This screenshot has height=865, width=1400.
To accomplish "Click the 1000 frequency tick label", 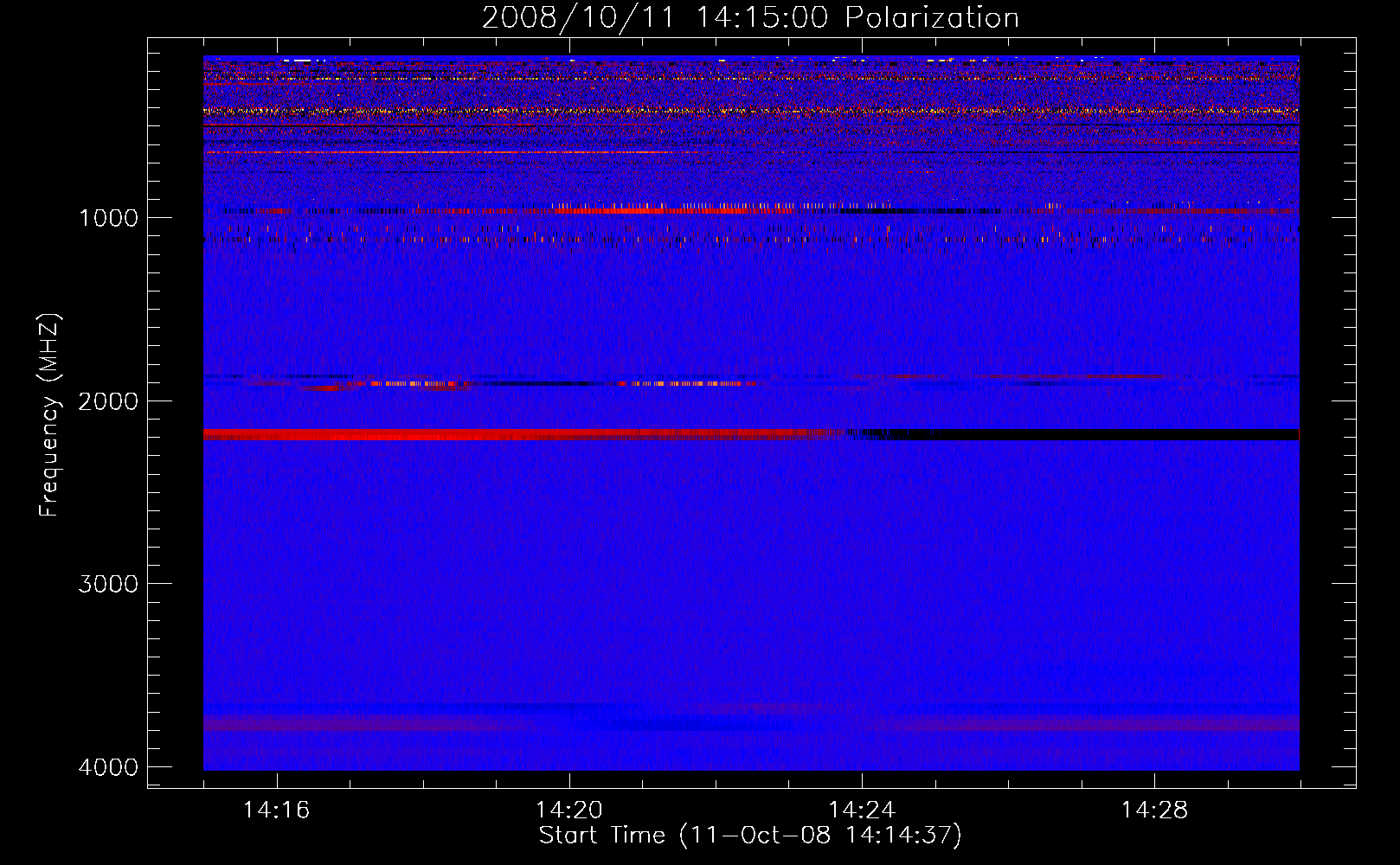I will tap(108, 218).
